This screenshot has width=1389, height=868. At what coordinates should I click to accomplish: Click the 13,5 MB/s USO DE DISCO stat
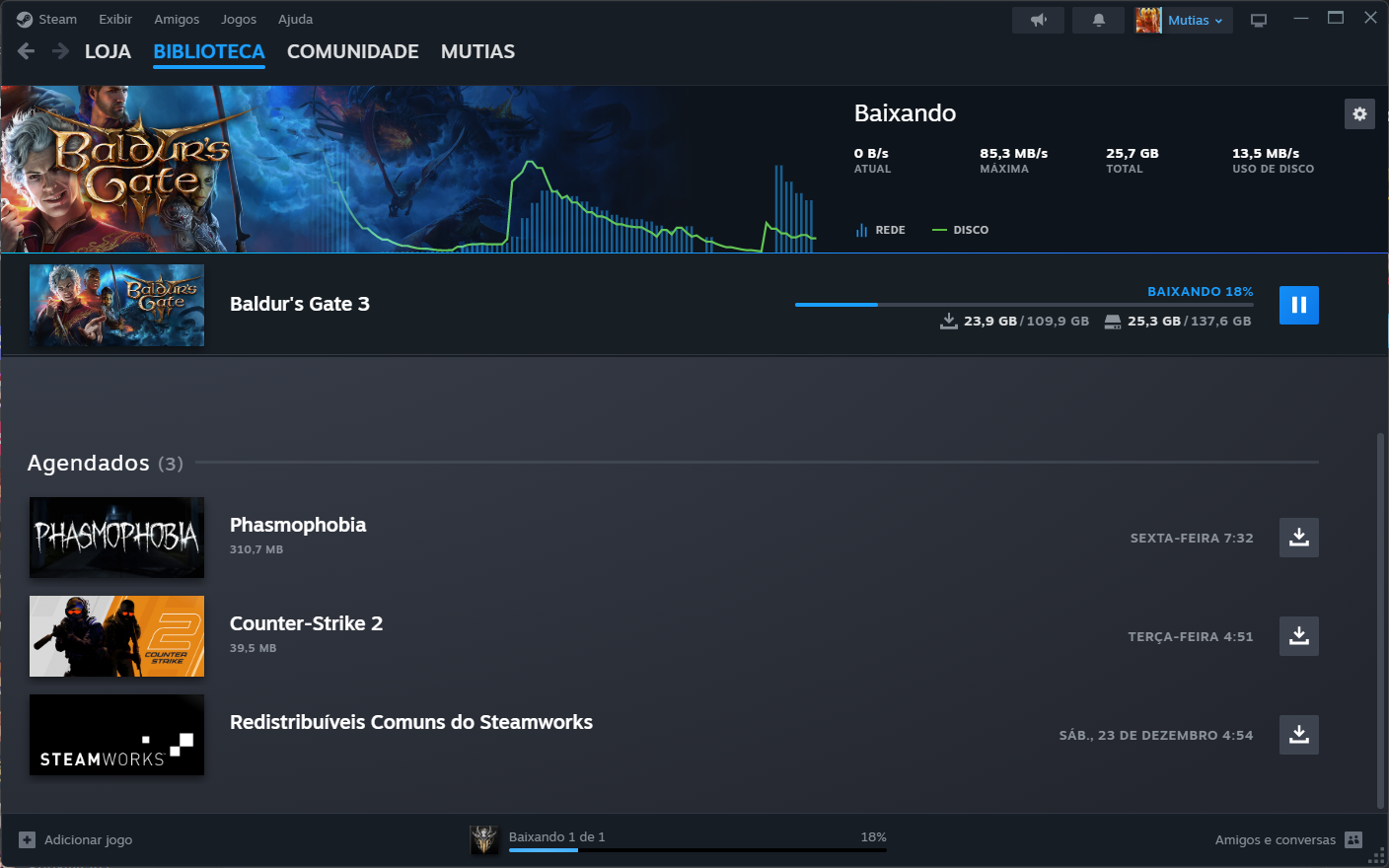1273,160
